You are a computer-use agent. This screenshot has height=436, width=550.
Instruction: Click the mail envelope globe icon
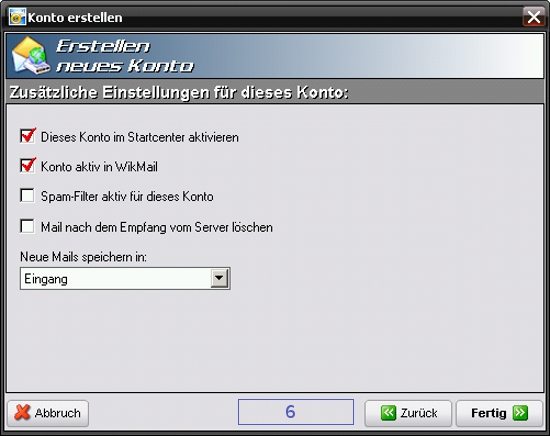click(x=30, y=56)
